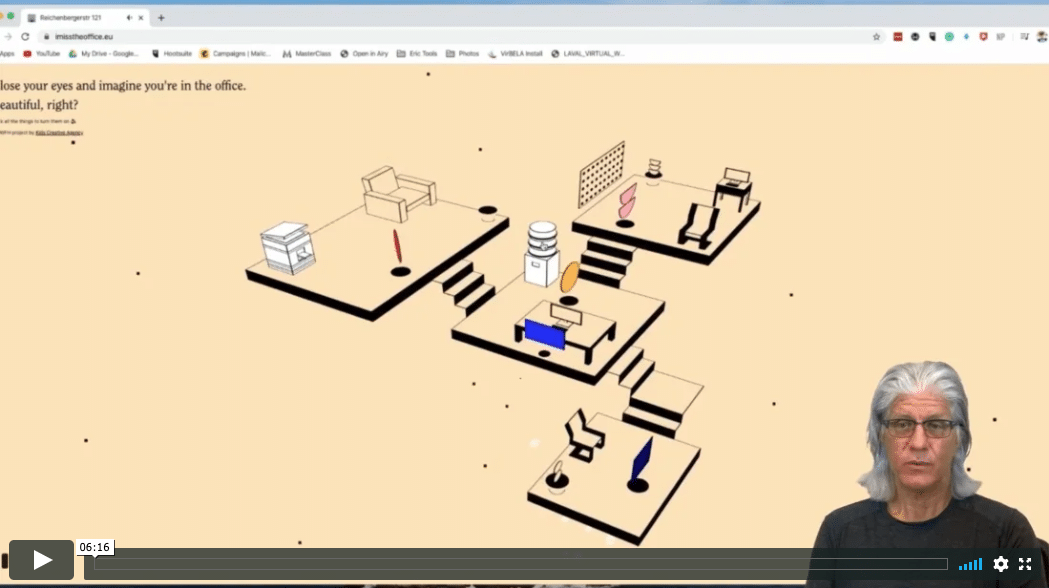1049x588 pixels.
Task: Click the orange oval by water cooler
Action: click(569, 277)
